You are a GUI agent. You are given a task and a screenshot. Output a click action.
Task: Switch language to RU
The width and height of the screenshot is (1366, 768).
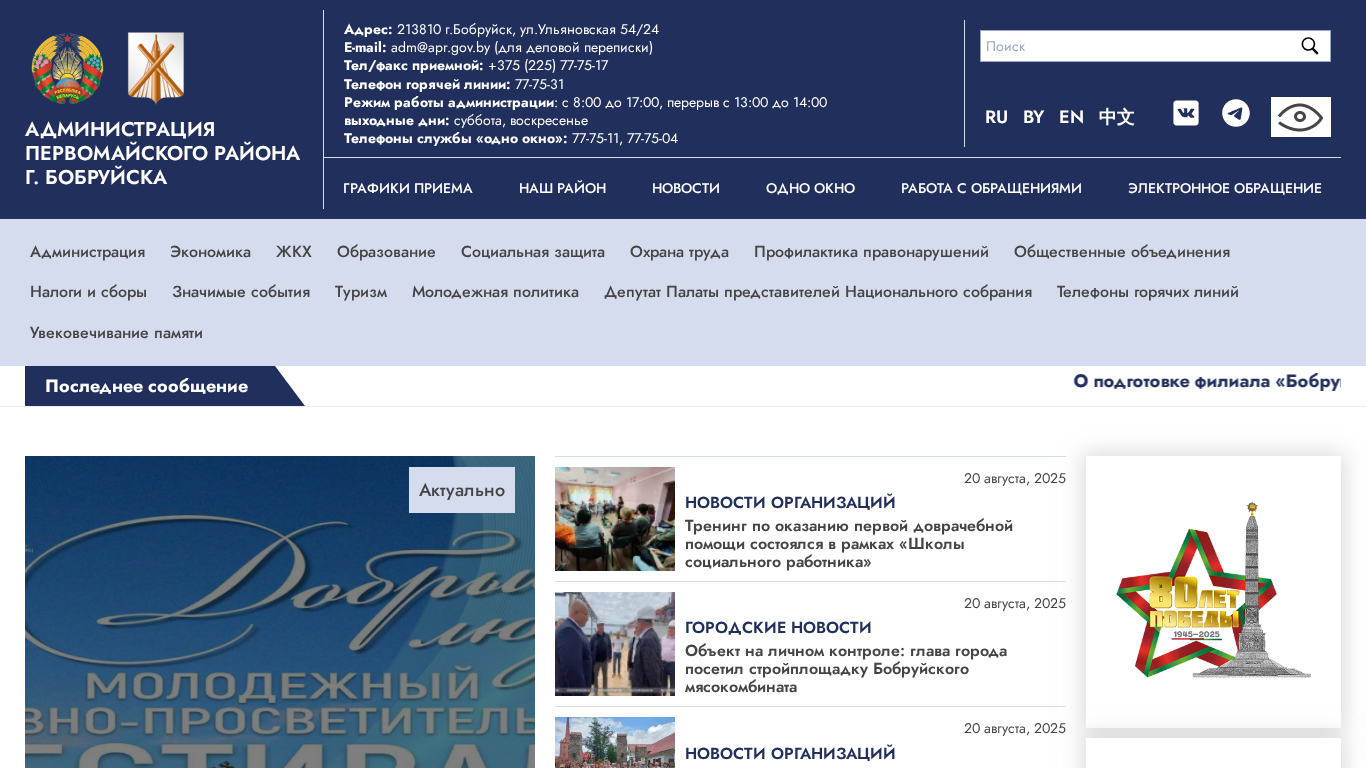coord(996,117)
